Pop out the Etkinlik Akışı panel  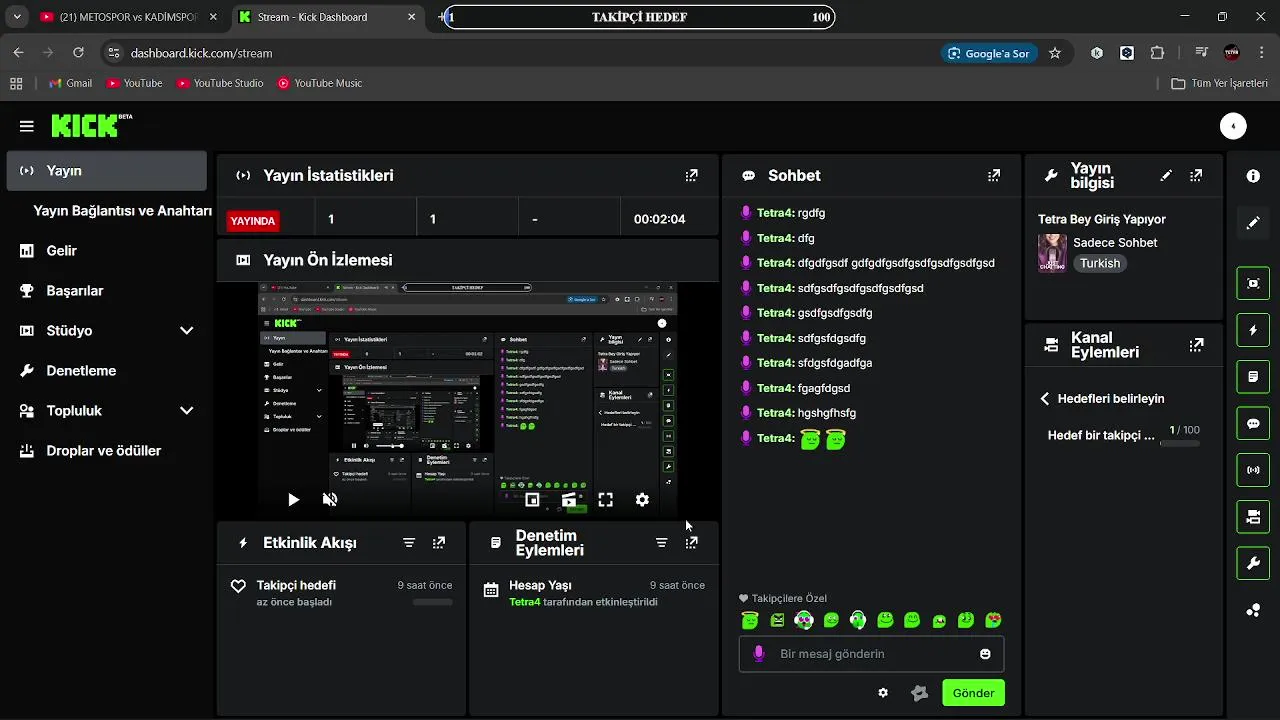click(439, 543)
